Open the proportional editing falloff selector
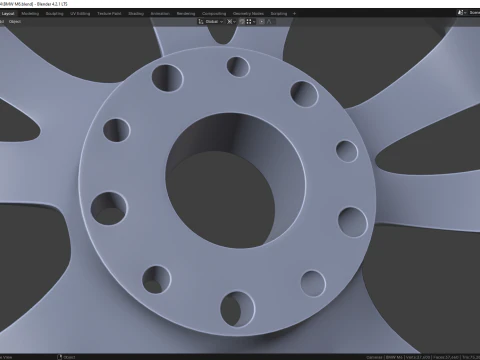This screenshot has width=480, height=360. pos(269,22)
